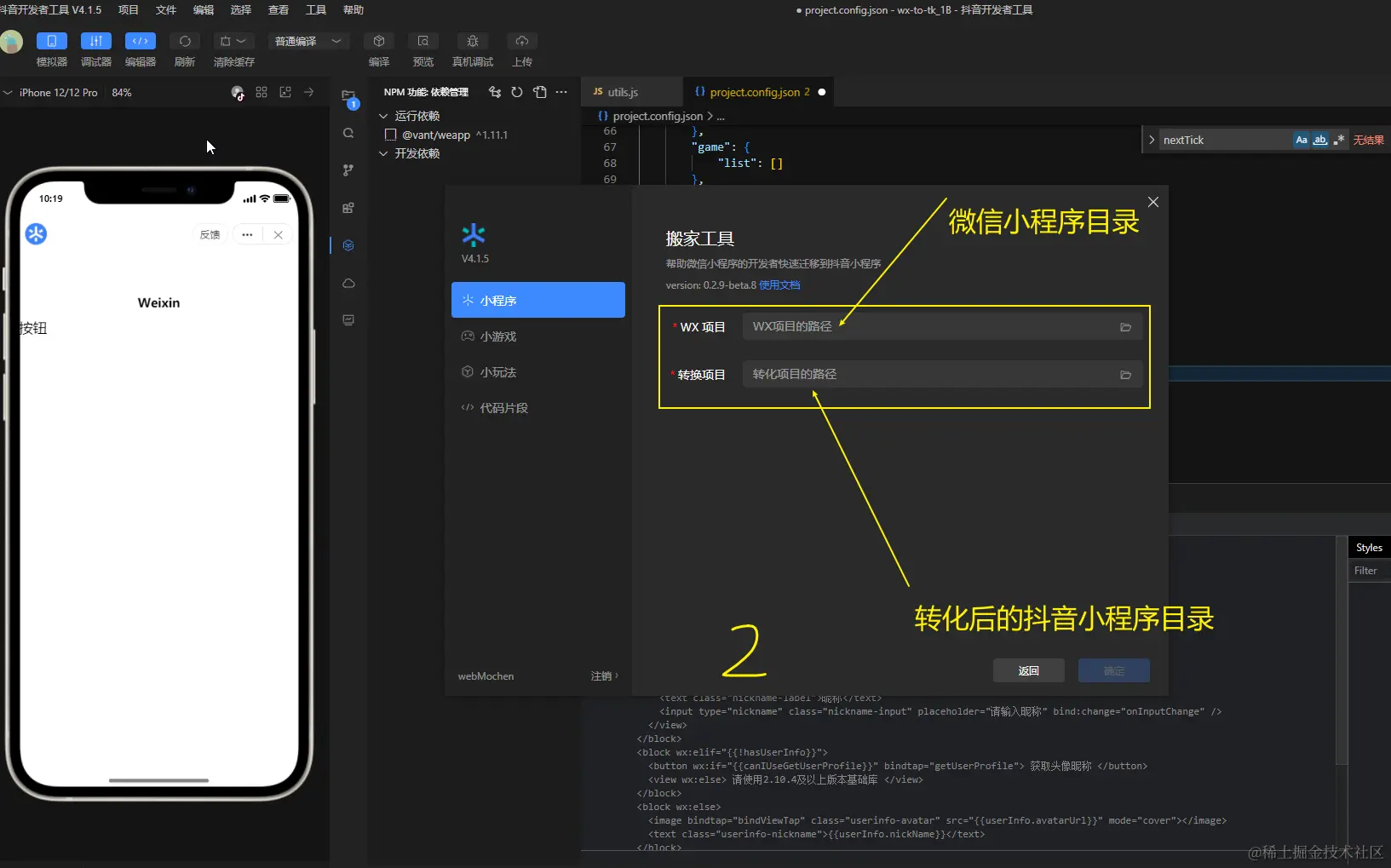Pop out the simulator into a separate window
The height and width of the screenshot is (868, 1391).
(285, 92)
